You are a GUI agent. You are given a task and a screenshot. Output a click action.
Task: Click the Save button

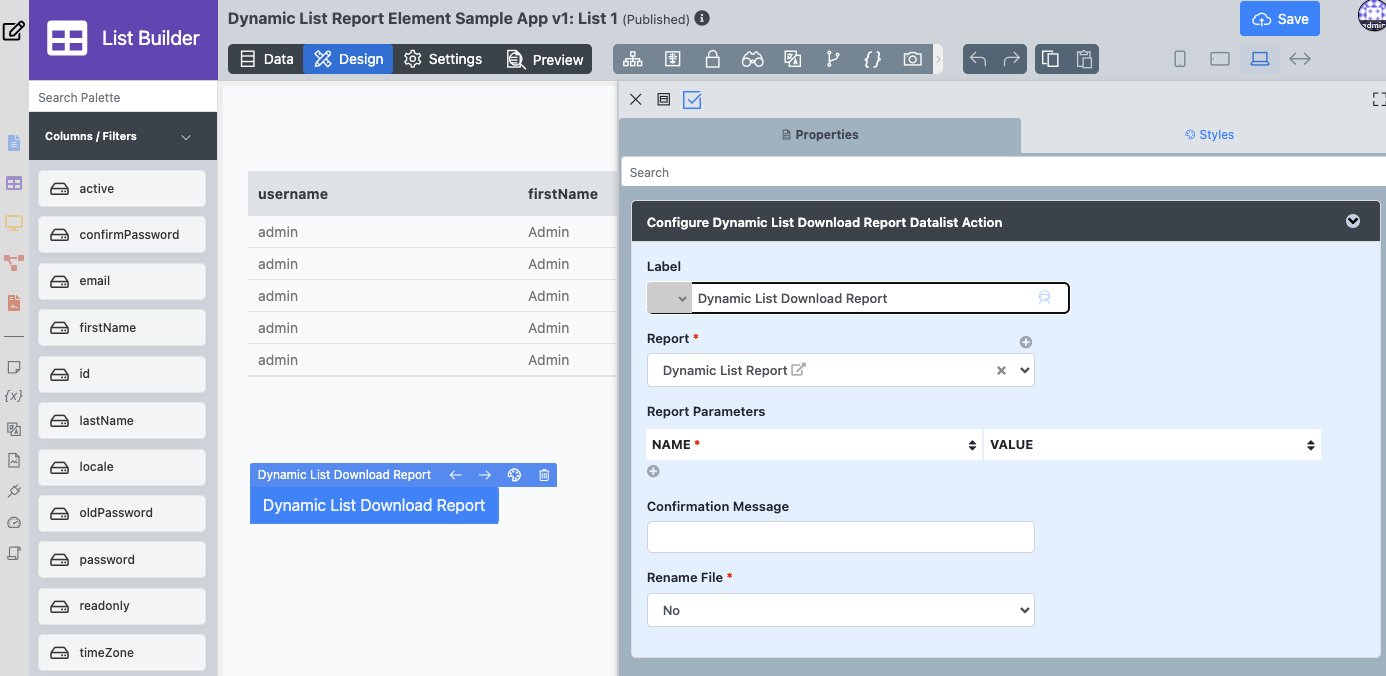click(x=1279, y=19)
